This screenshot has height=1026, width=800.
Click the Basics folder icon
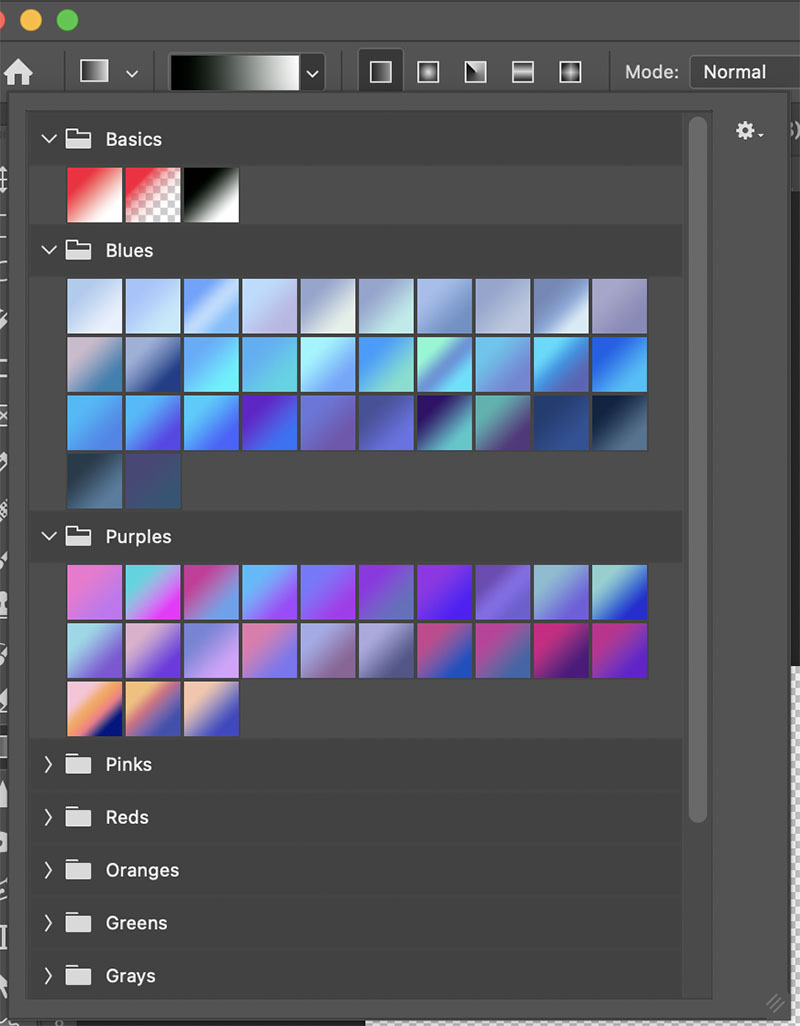point(78,139)
